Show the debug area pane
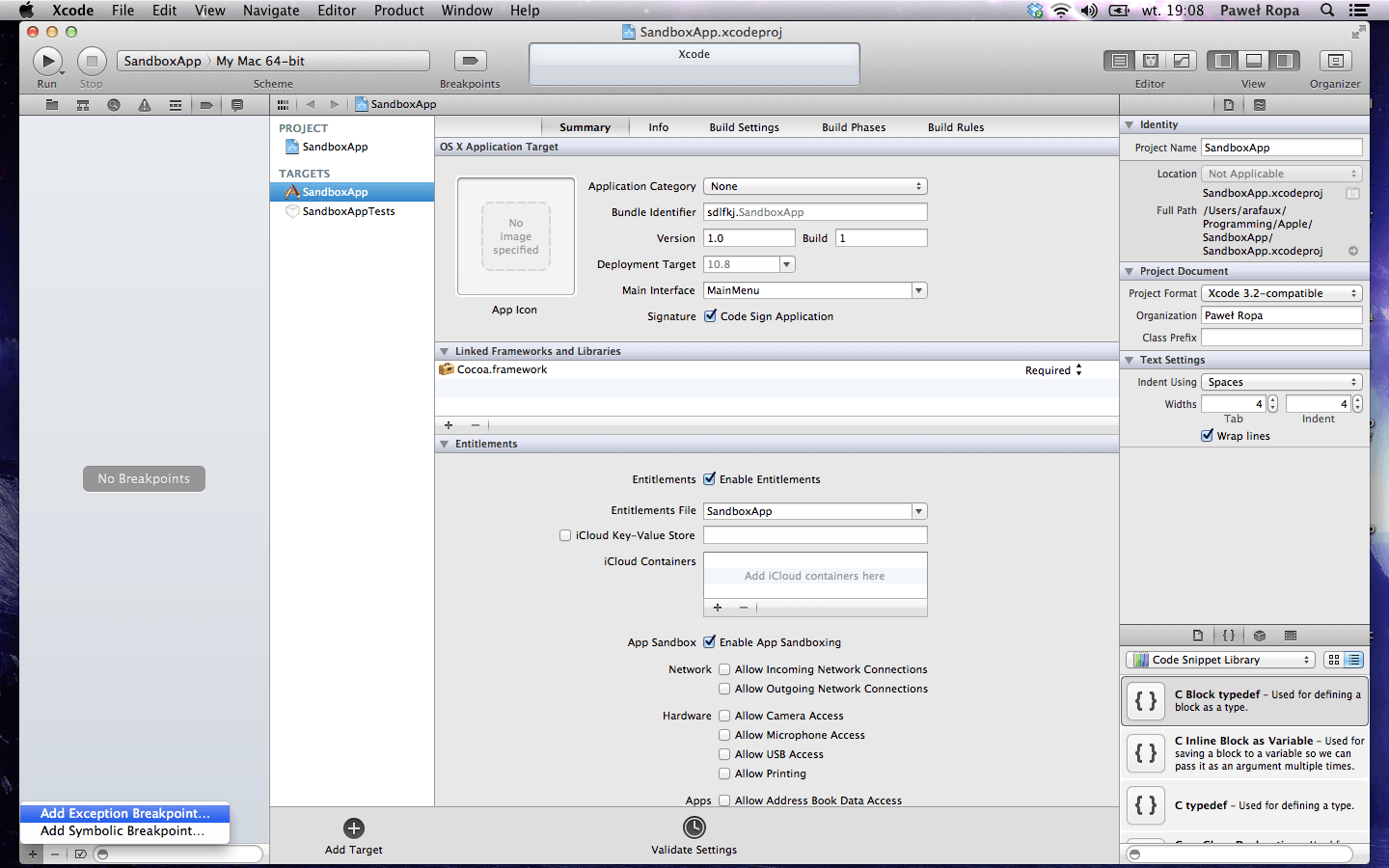Screen dimensions: 1389x868 pos(1254,61)
